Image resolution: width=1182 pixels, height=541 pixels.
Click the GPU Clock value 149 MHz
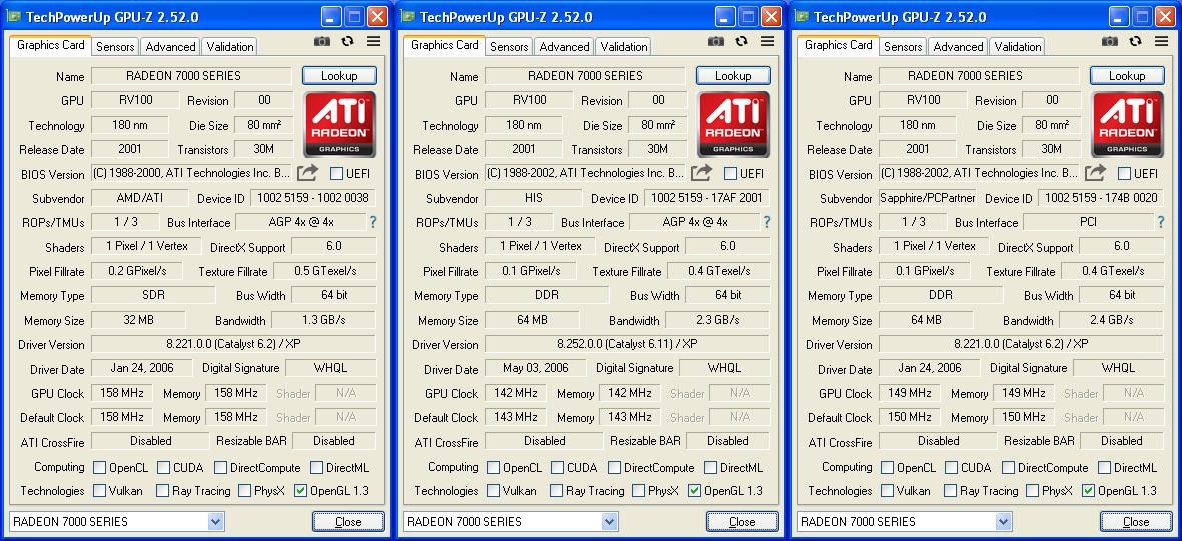pyautogui.click(x=910, y=393)
